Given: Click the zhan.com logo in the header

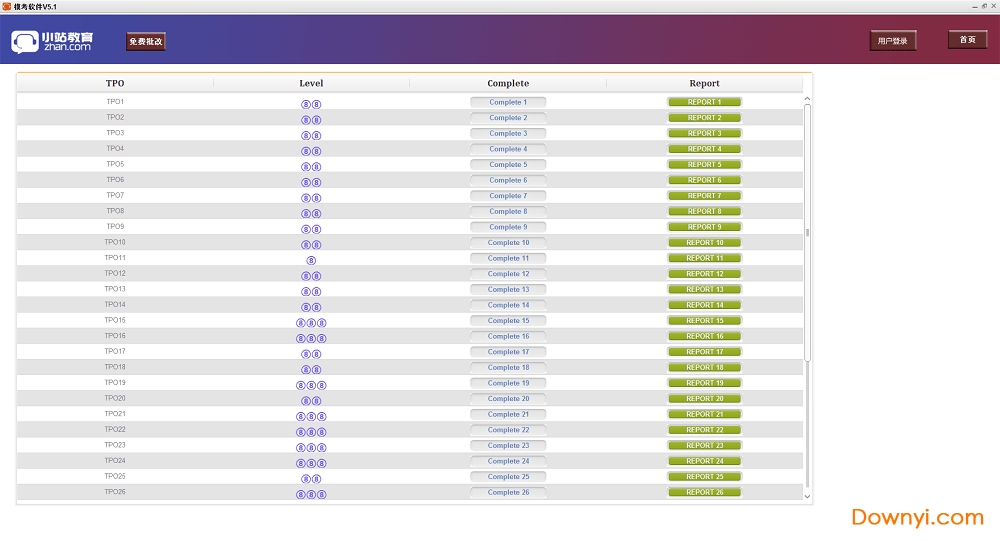Looking at the screenshot, I should tap(52, 41).
